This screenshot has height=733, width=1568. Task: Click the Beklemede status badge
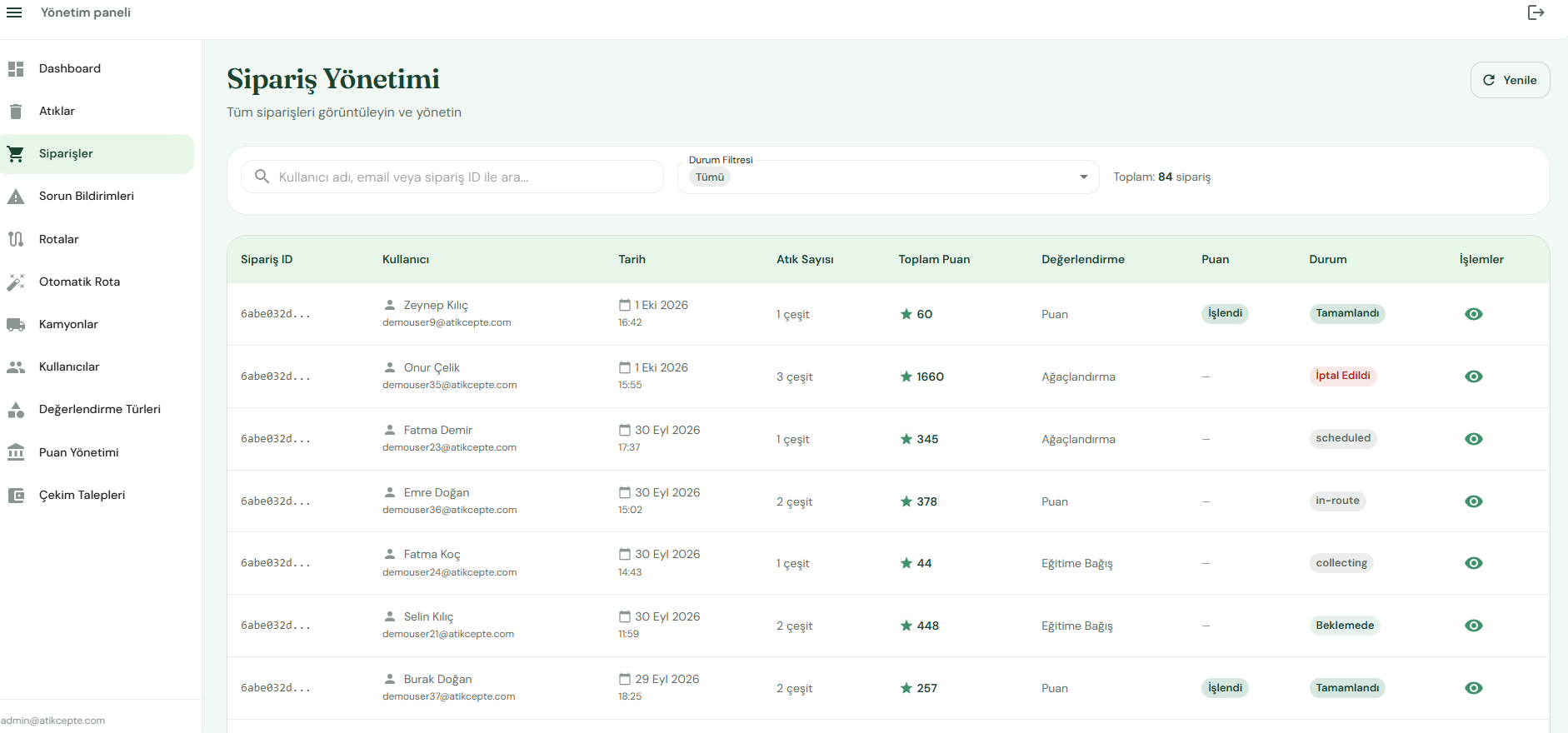pos(1345,626)
